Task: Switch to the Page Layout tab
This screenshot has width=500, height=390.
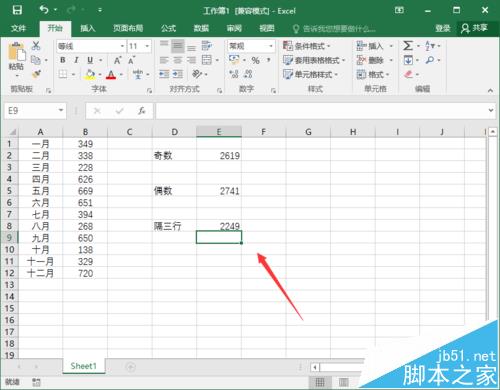Action: click(x=128, y=28)
